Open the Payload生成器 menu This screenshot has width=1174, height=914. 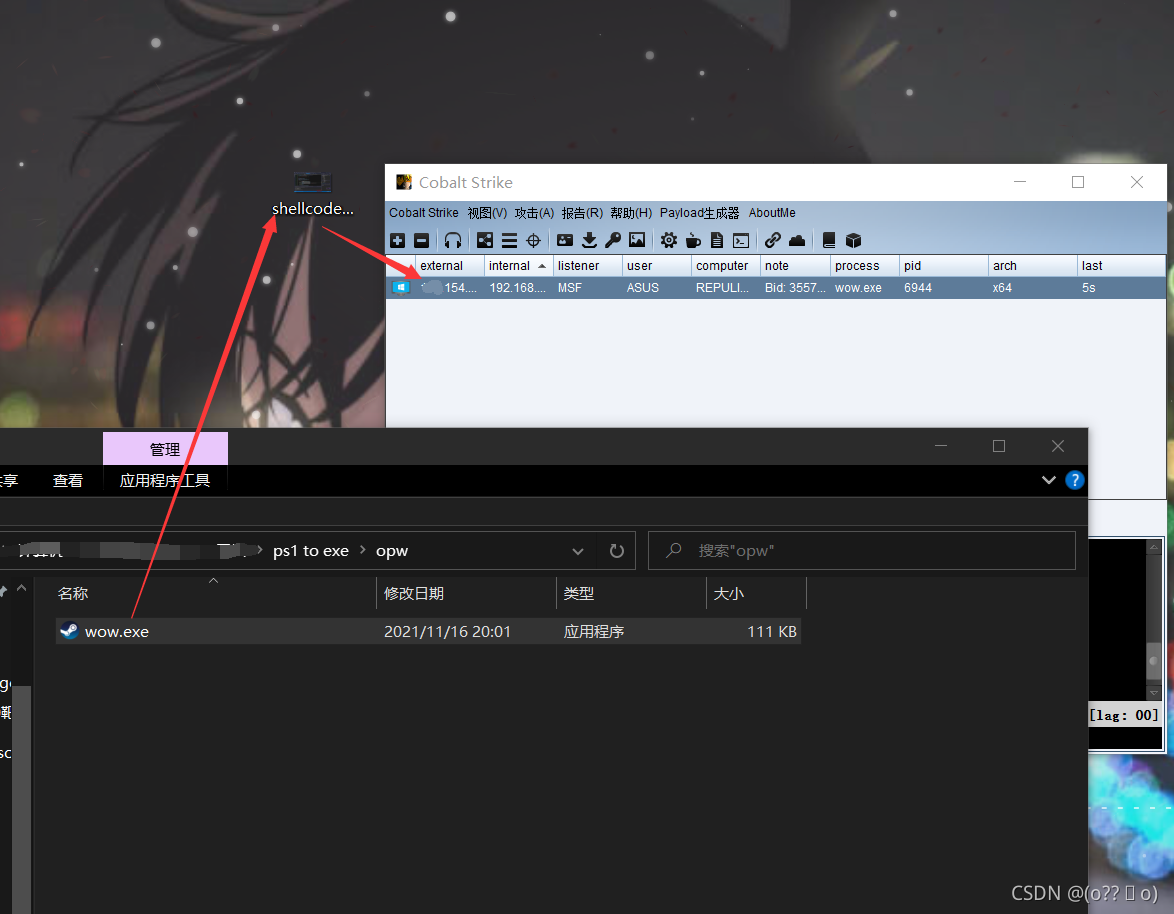click(699, 213)
